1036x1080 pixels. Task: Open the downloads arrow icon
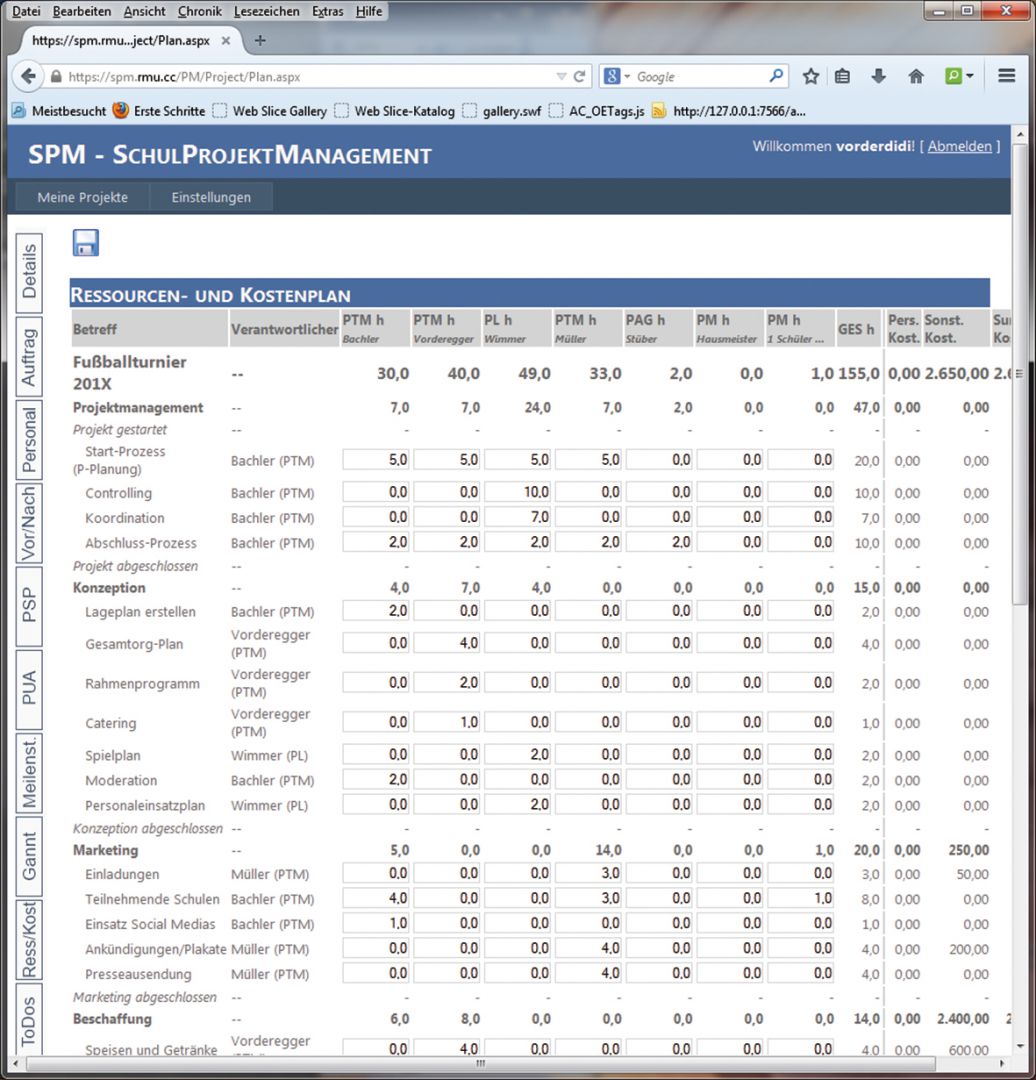point(878,76)
